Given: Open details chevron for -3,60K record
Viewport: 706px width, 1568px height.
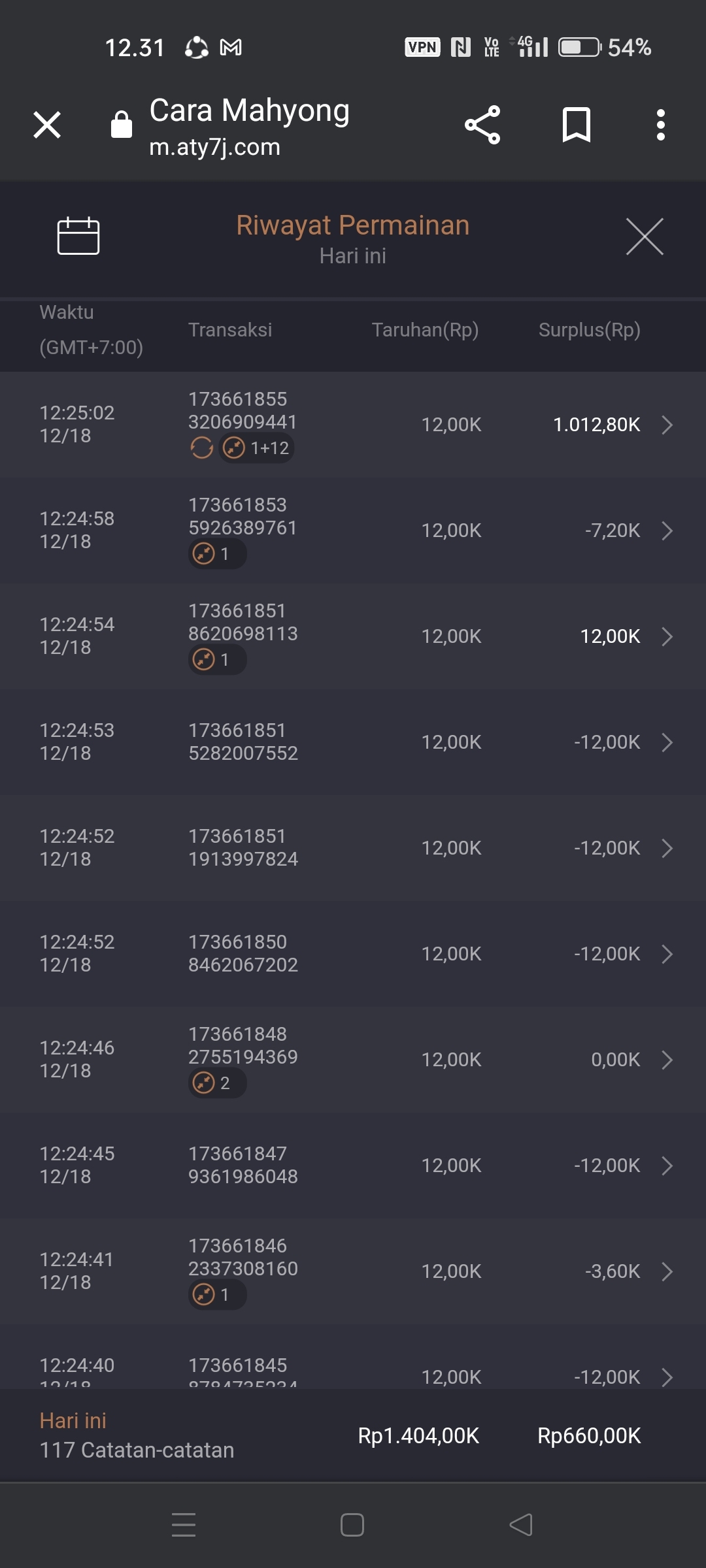Looking at the screenshot, I should pyautogui.click(x=667, y=1271).
